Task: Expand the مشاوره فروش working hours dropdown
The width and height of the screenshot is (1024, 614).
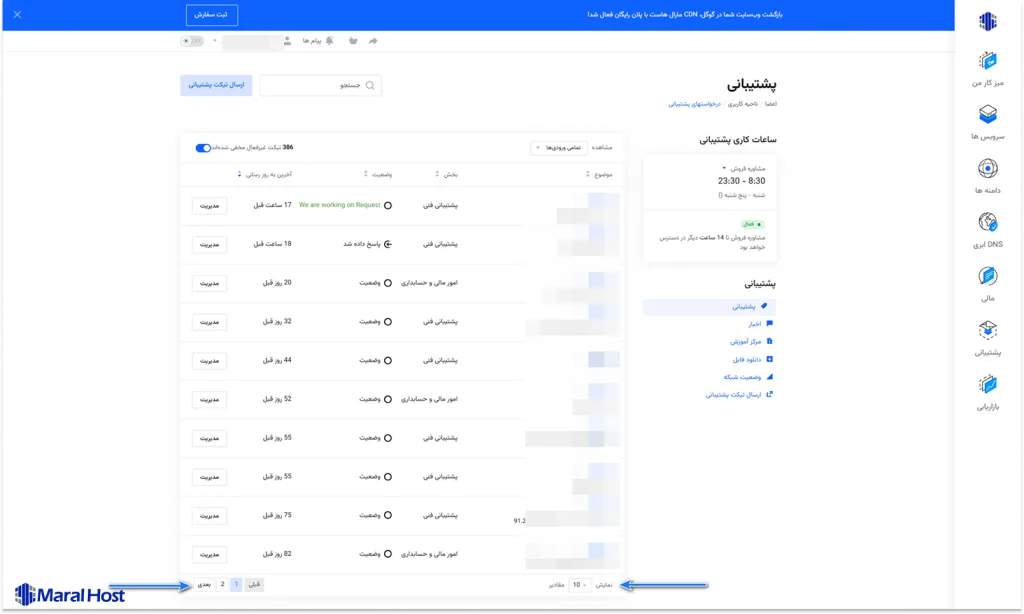Action: click(724, 169)
